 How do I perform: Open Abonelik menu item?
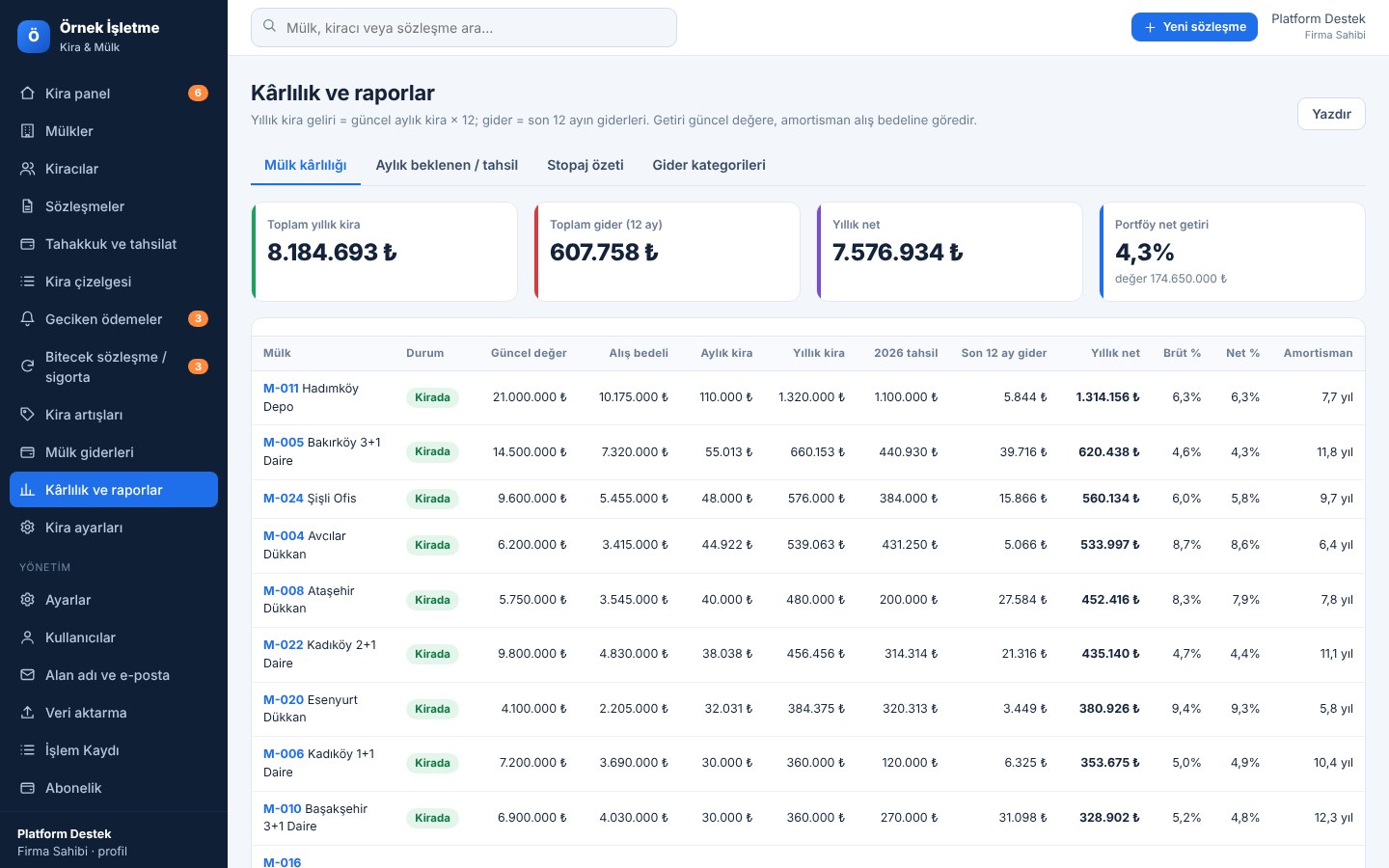tap(114, 788)
